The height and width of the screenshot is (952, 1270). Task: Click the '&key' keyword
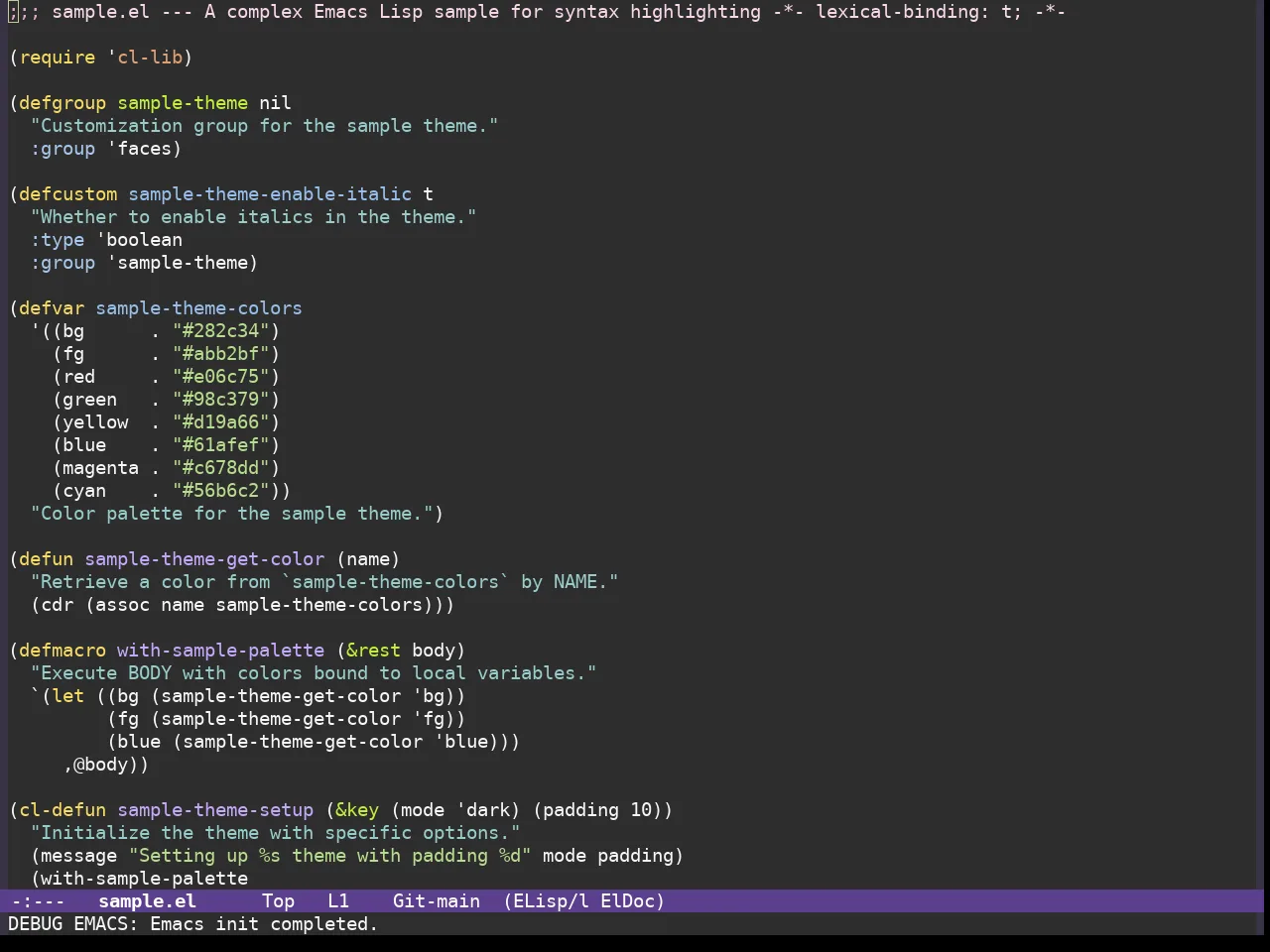click(x=357, y=809)
